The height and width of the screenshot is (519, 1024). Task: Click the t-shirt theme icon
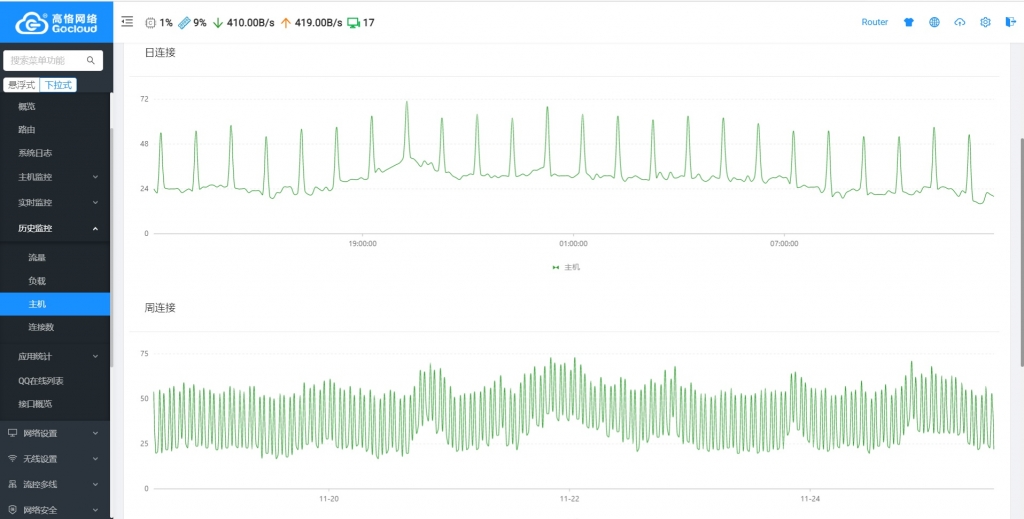pos(909,22)
